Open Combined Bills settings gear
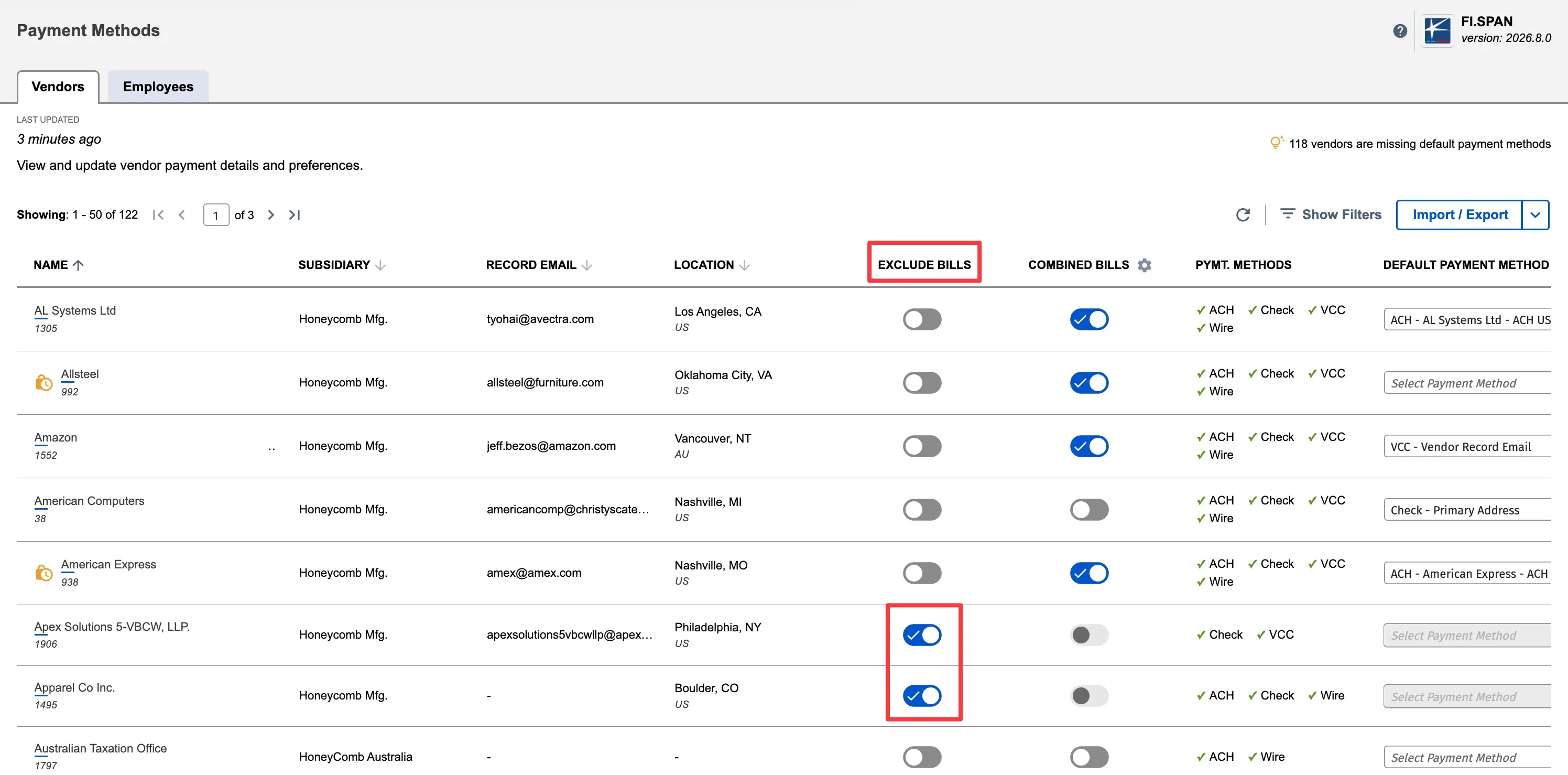This screenshot has height=775, width=1568. 1145,265
